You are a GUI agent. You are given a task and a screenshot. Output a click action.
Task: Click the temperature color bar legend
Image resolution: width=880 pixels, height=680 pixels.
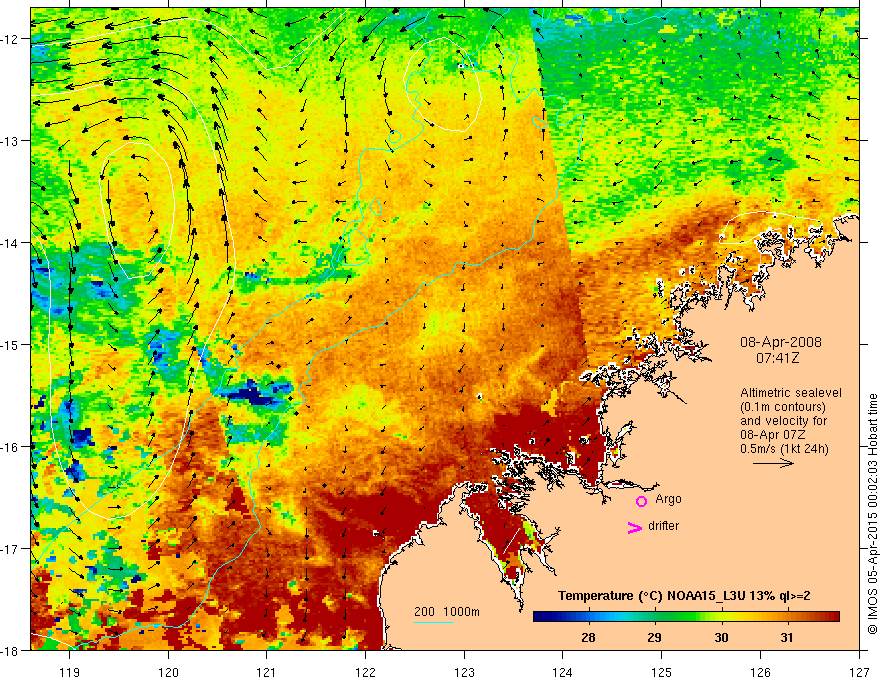pos(686,617)
